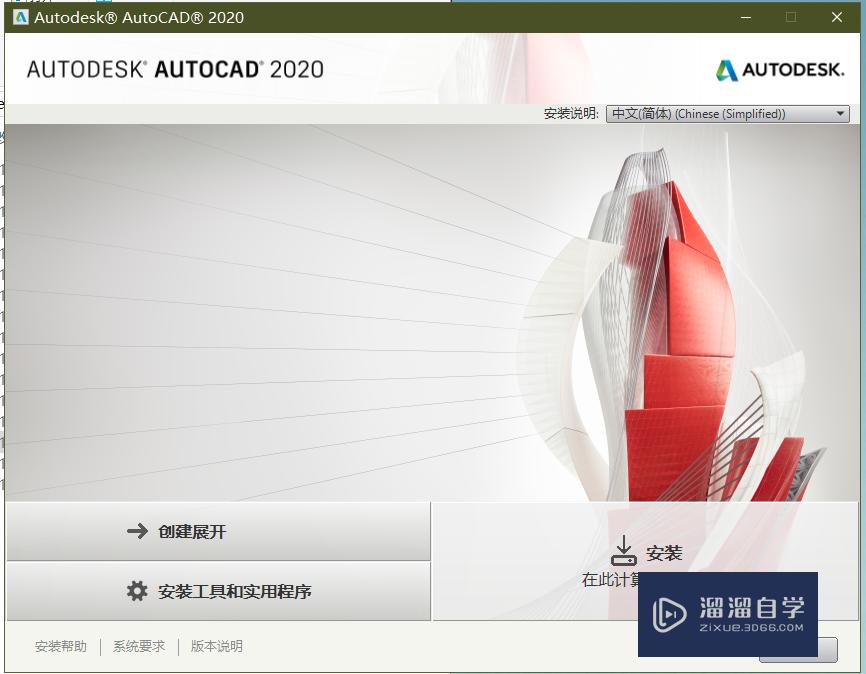Click the AutoCAD icon in title bar

pyautogui.click(x=20, y=17)
